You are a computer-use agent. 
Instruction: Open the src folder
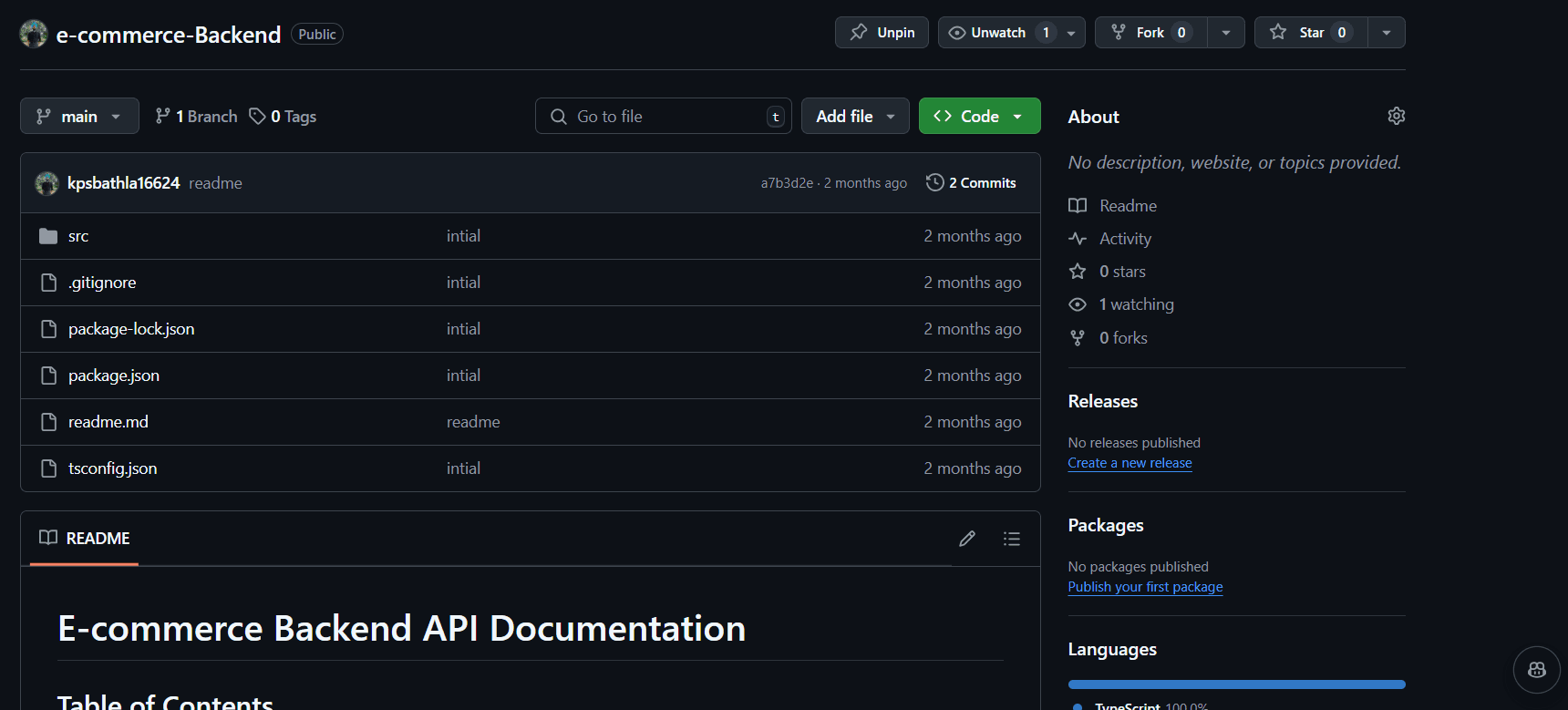(x=78, y=236)
